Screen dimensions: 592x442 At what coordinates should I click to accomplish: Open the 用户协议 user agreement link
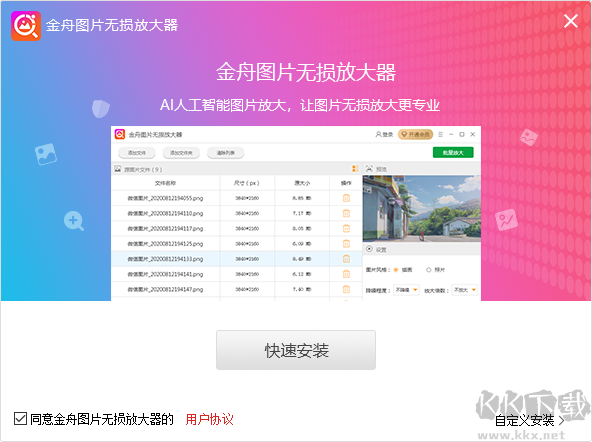point(210,419)
